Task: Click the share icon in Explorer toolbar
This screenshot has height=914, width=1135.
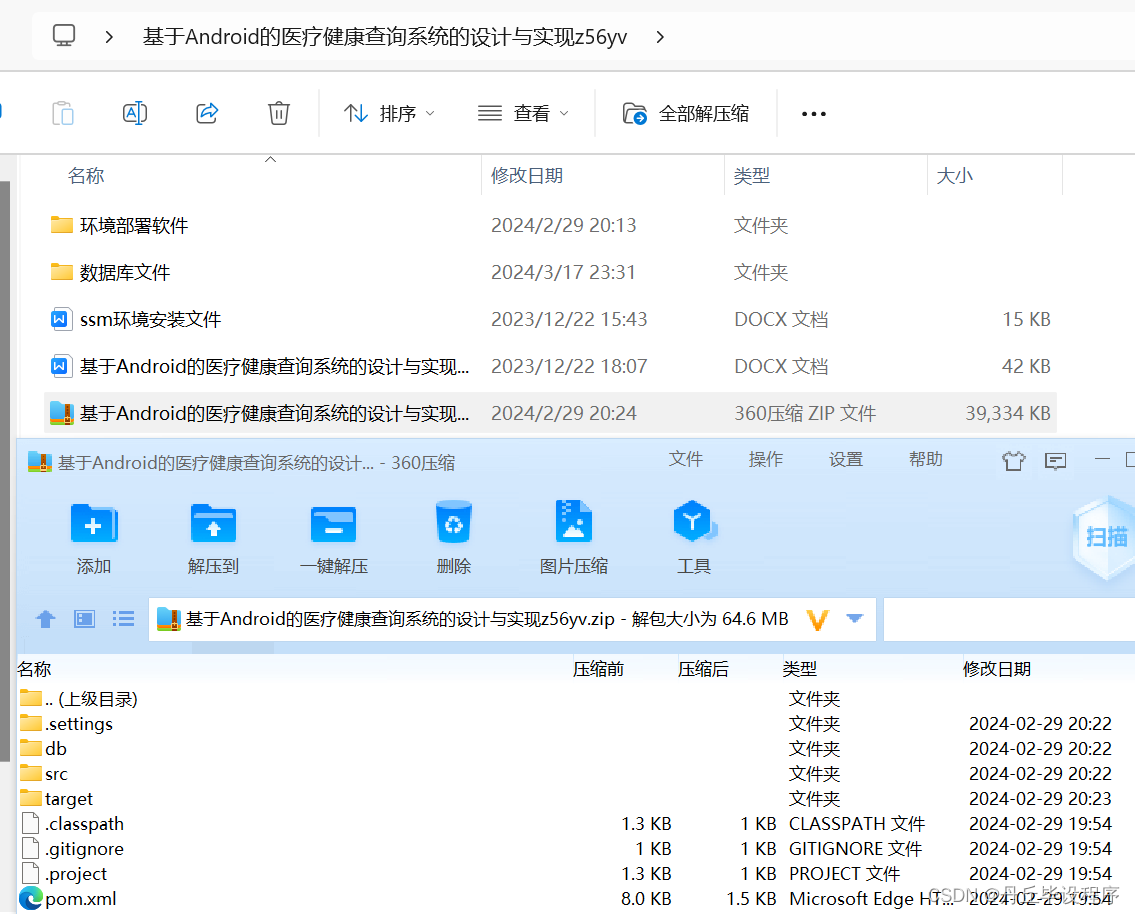Action: (x=207, y=113)
